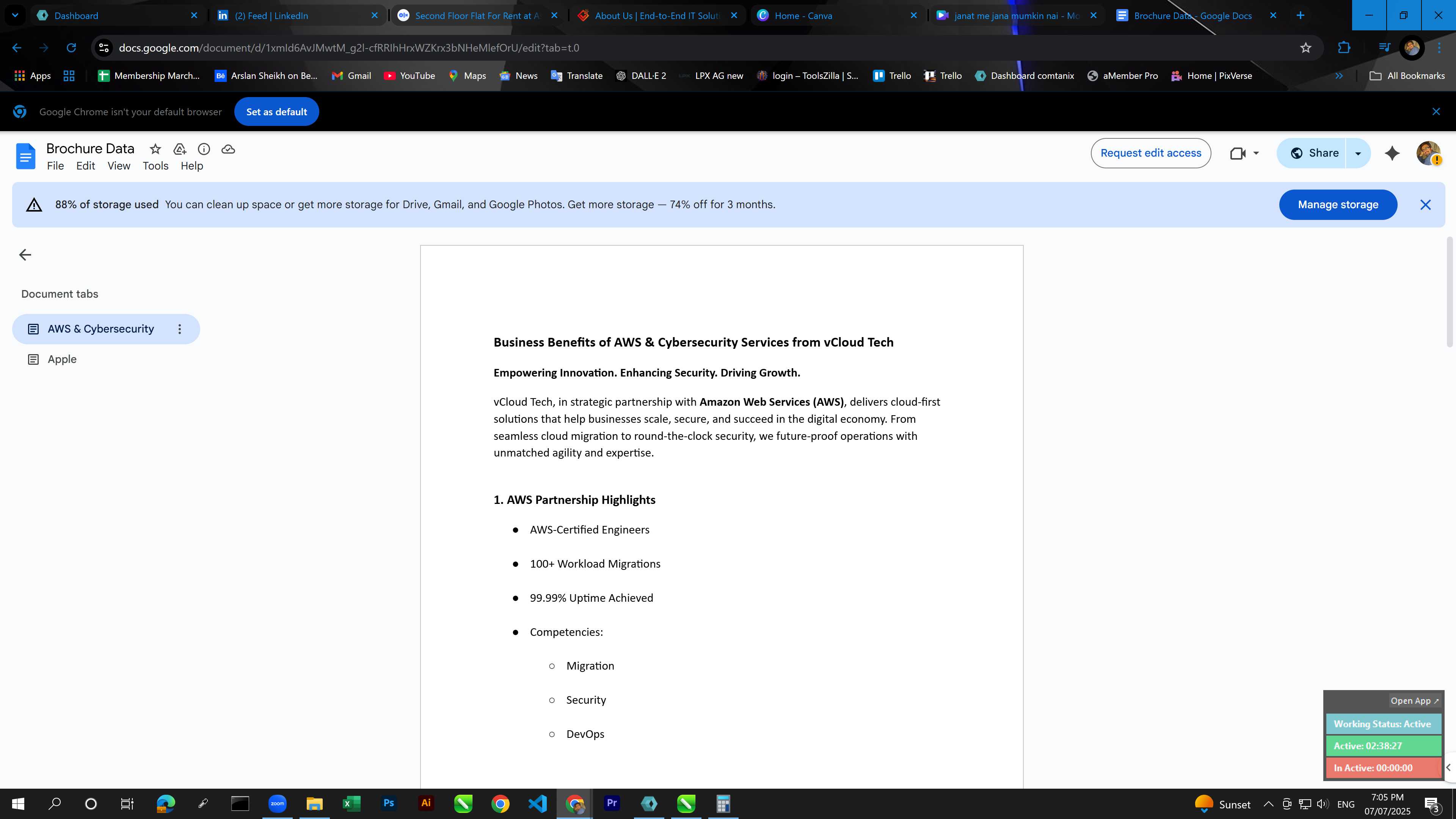1456x819 pixels.
Task: Open the Windows notification center
Action: coord(1432,804)
